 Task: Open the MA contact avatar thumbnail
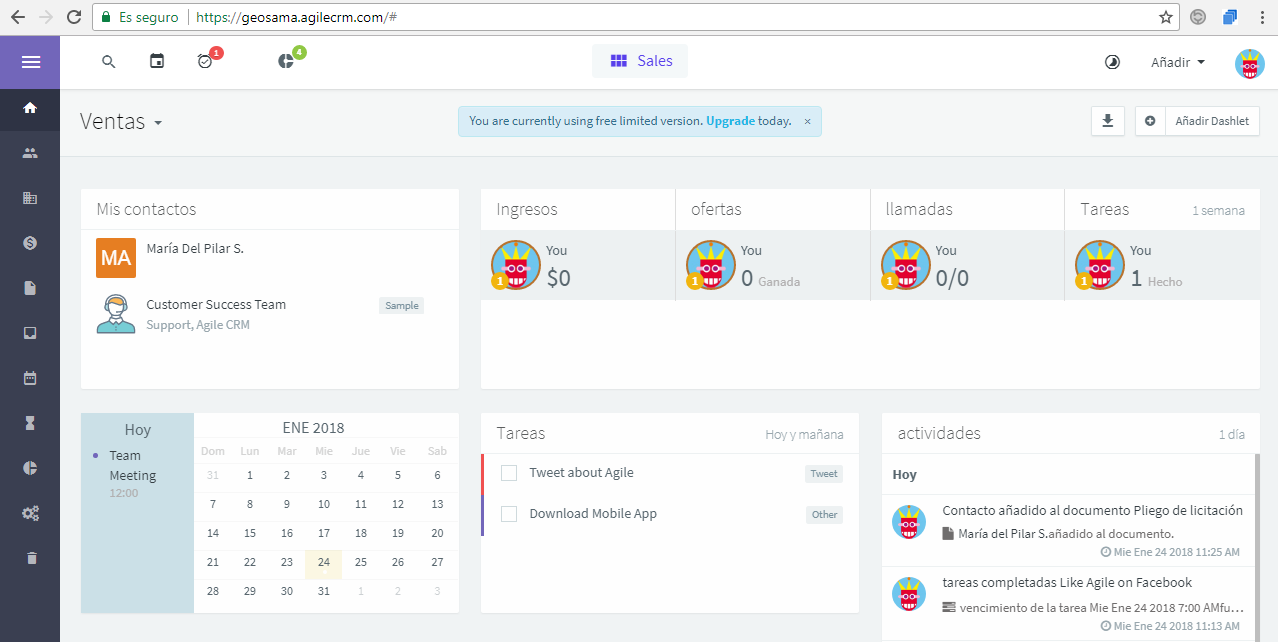(x=116, y=258)
